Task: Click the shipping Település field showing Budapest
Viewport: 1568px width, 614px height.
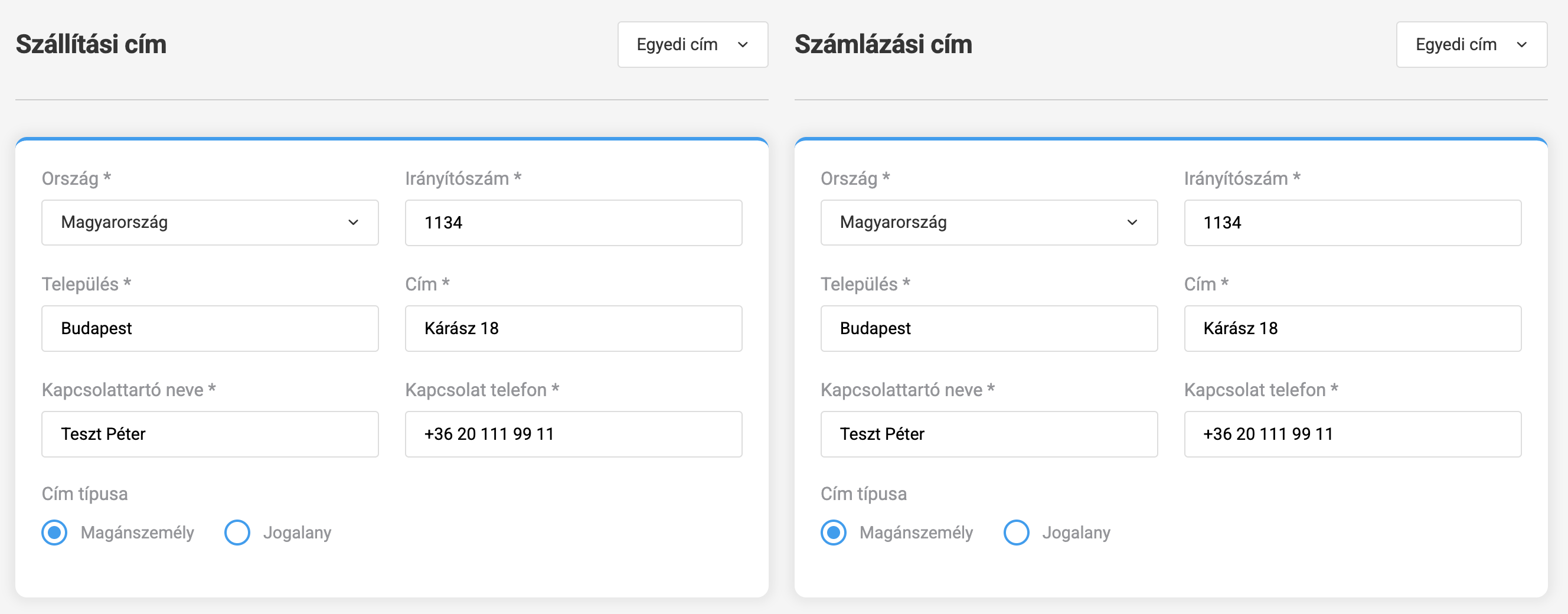Action: pos(210,329)
